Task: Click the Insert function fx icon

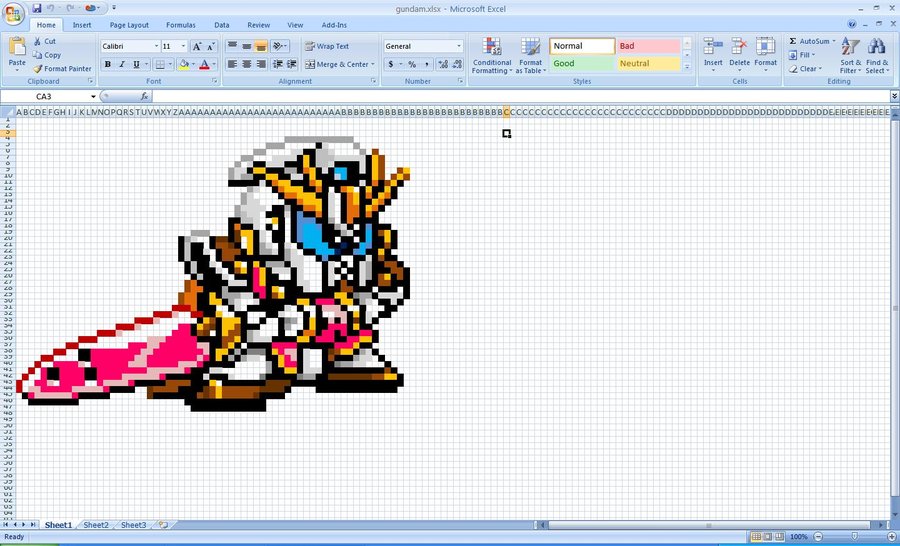Action: pyautogui.click(x=144, y=96)
